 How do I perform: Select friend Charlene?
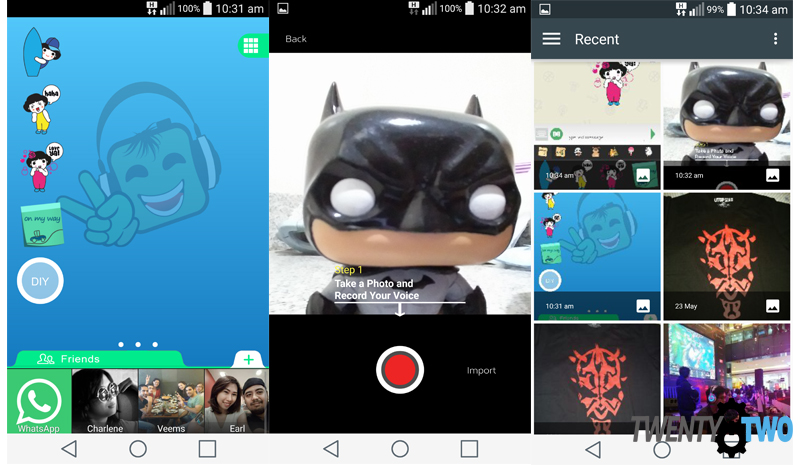tap(105, 401)
